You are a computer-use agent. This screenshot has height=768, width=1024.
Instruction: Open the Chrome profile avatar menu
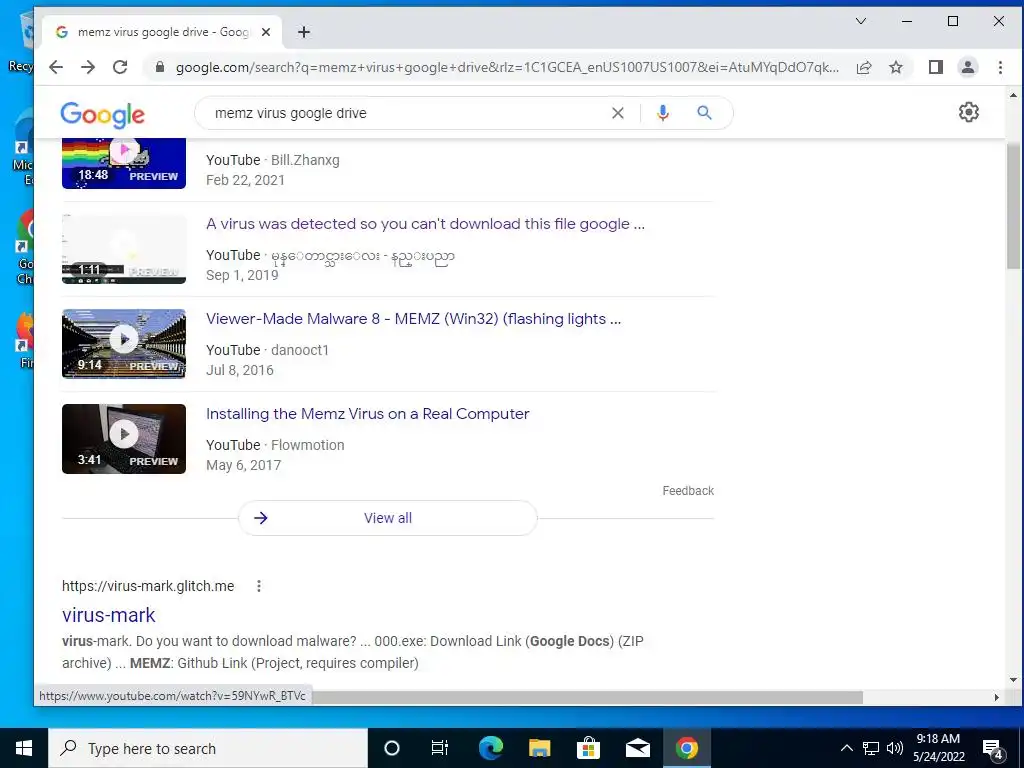point(968,67)
